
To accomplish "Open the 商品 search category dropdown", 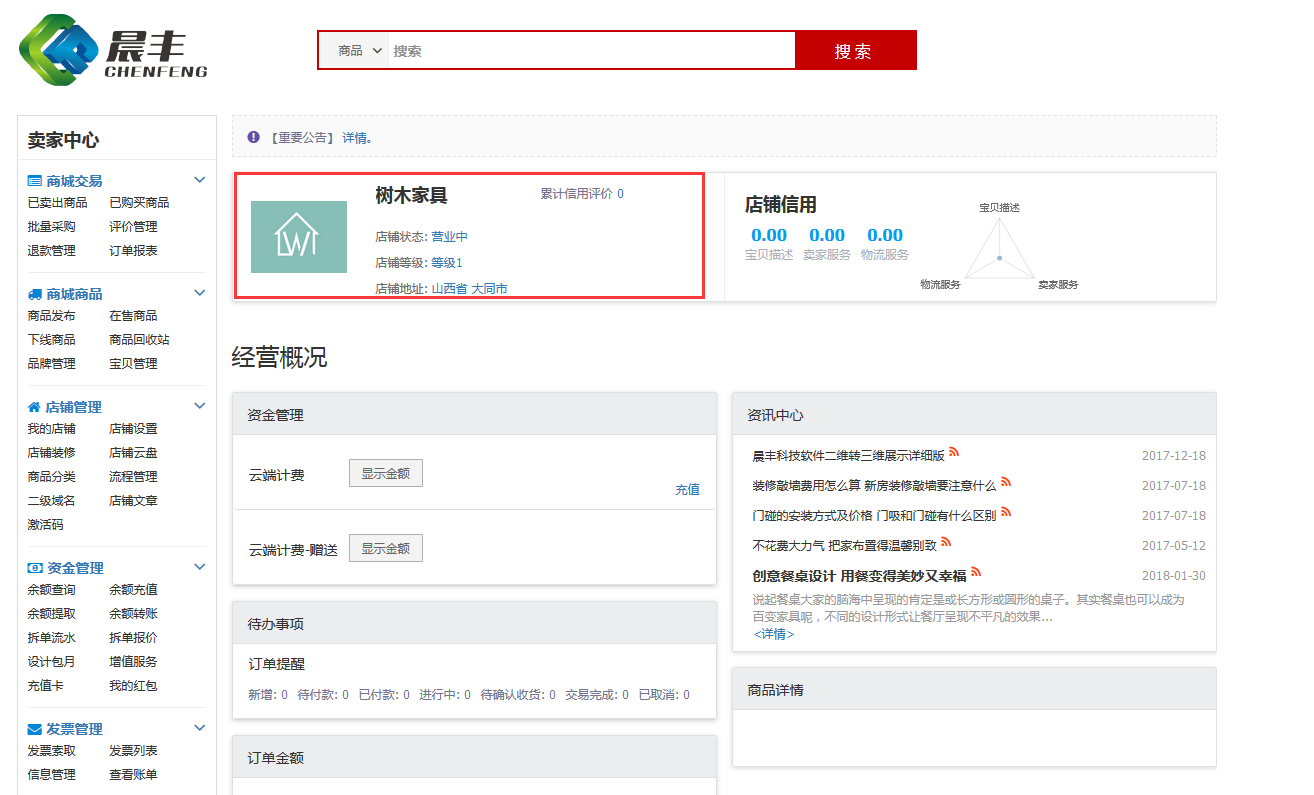I will click(x=360, y=50).
